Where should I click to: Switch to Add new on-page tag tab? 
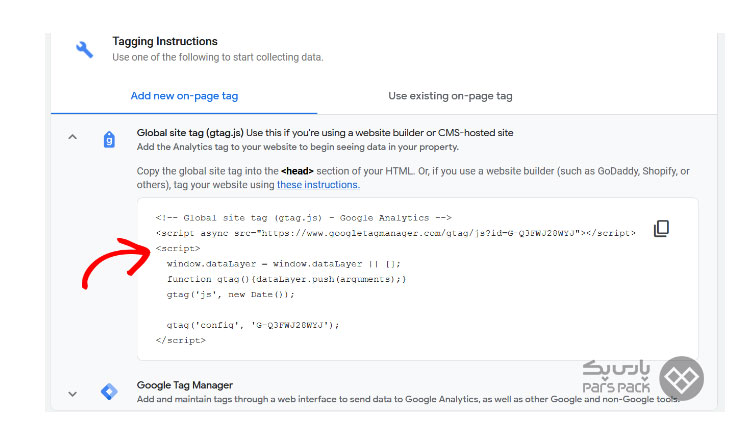point(184,96)
